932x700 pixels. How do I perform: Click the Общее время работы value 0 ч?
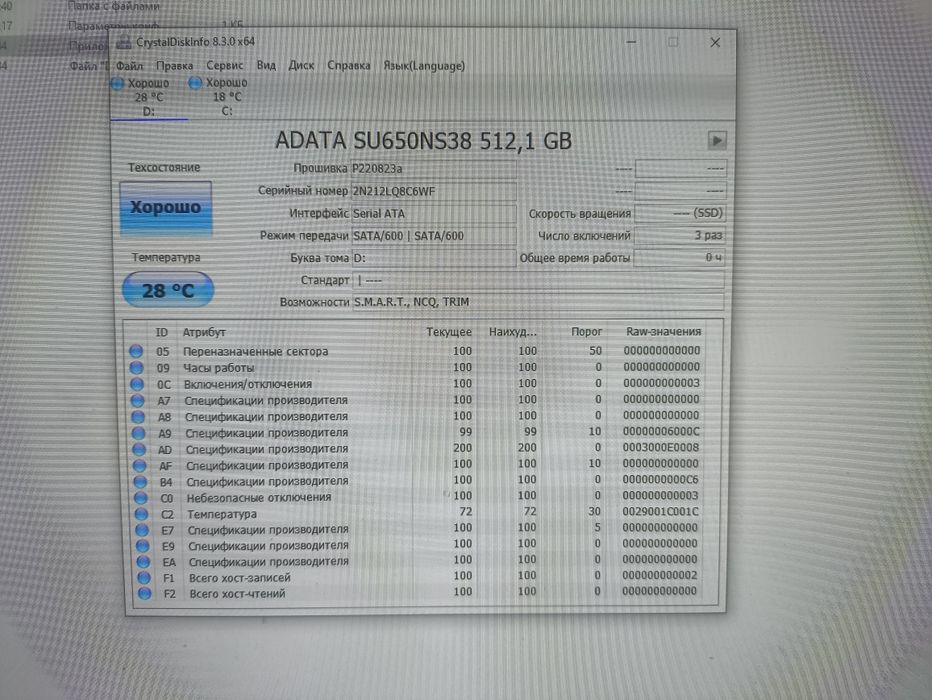(x=679, y=257)
